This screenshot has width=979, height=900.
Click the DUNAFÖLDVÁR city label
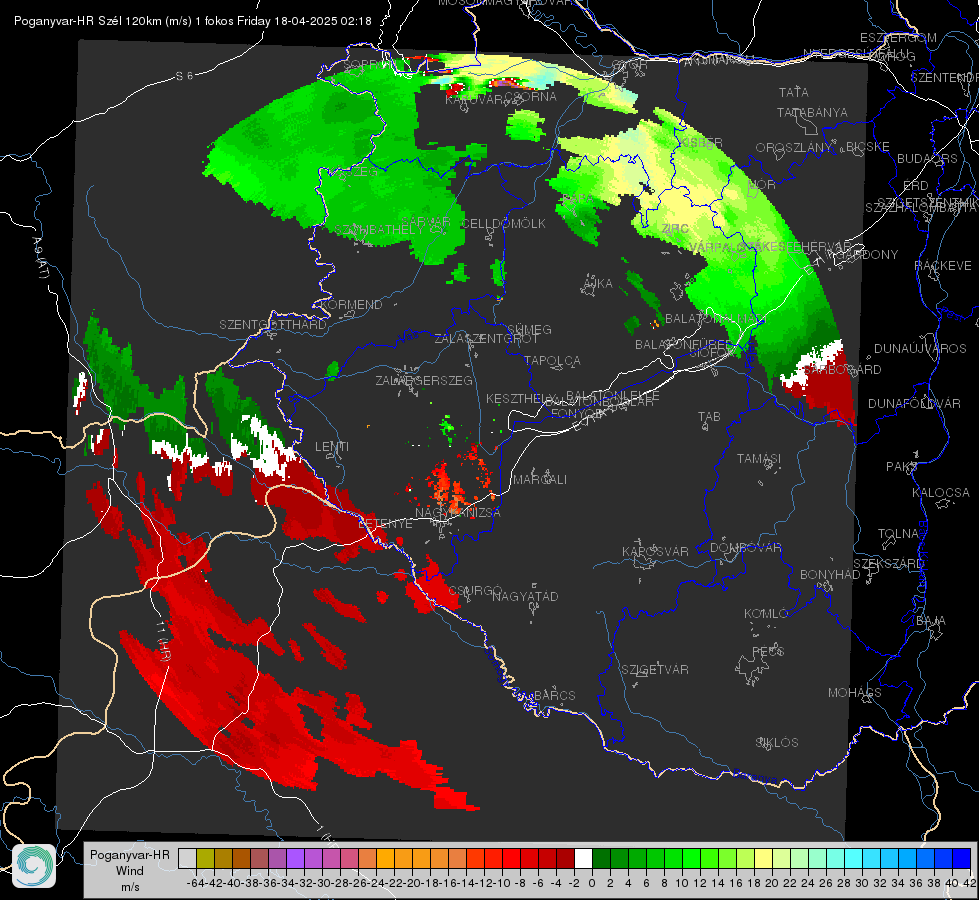tap(914, 404)
